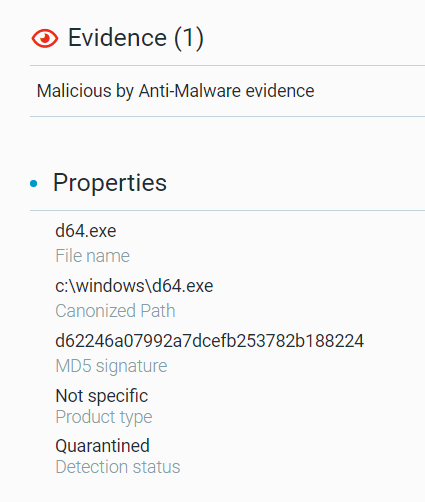Click the .exe extension in the canonized path
Image resolution: width=425 pixels, height=502 pixels.
[x=199, y=286]
